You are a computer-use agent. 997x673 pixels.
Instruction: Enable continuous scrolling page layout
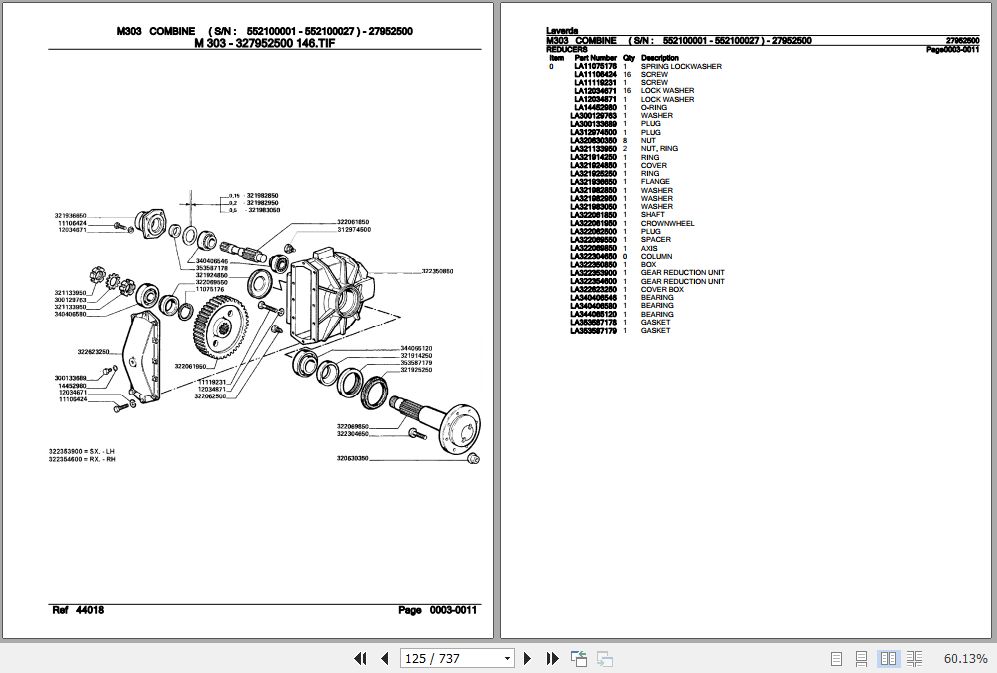[859, 659]
